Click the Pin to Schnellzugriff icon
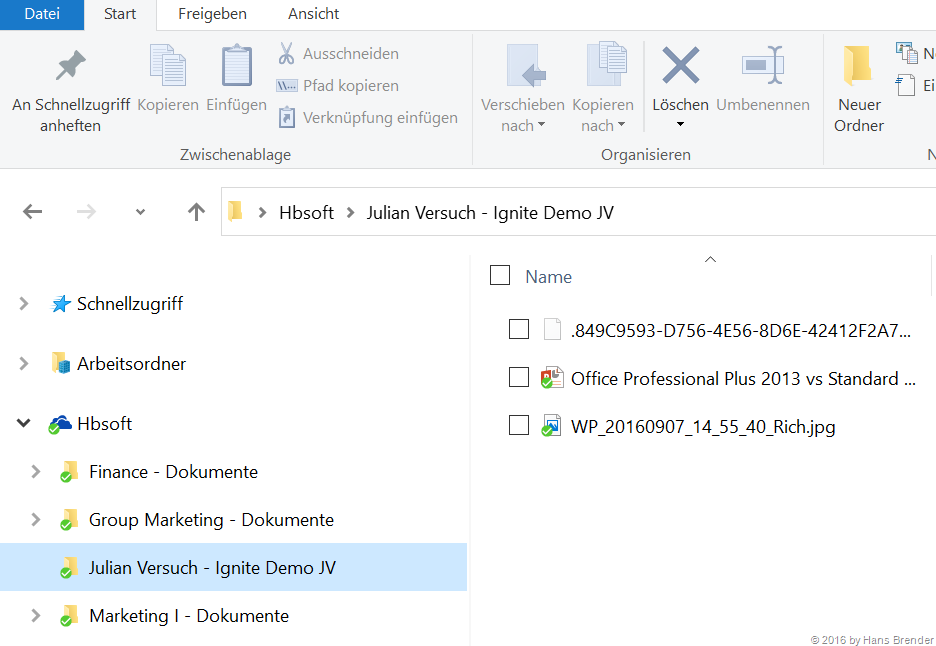Screen dimensions: 936x646 point(70,66)
